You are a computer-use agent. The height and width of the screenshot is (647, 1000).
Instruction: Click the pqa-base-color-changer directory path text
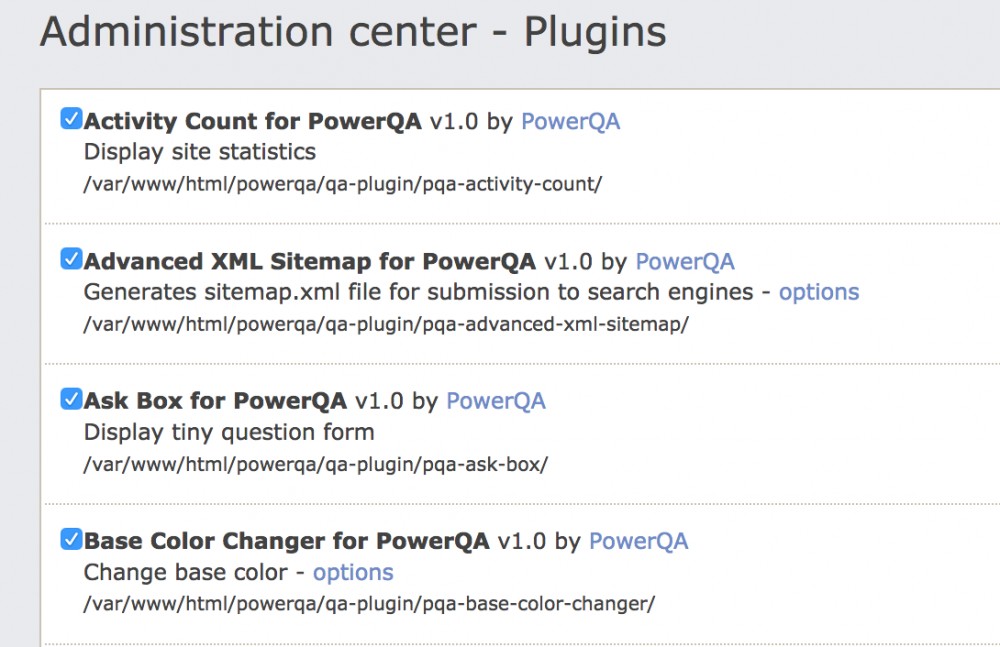pos(369,604)
